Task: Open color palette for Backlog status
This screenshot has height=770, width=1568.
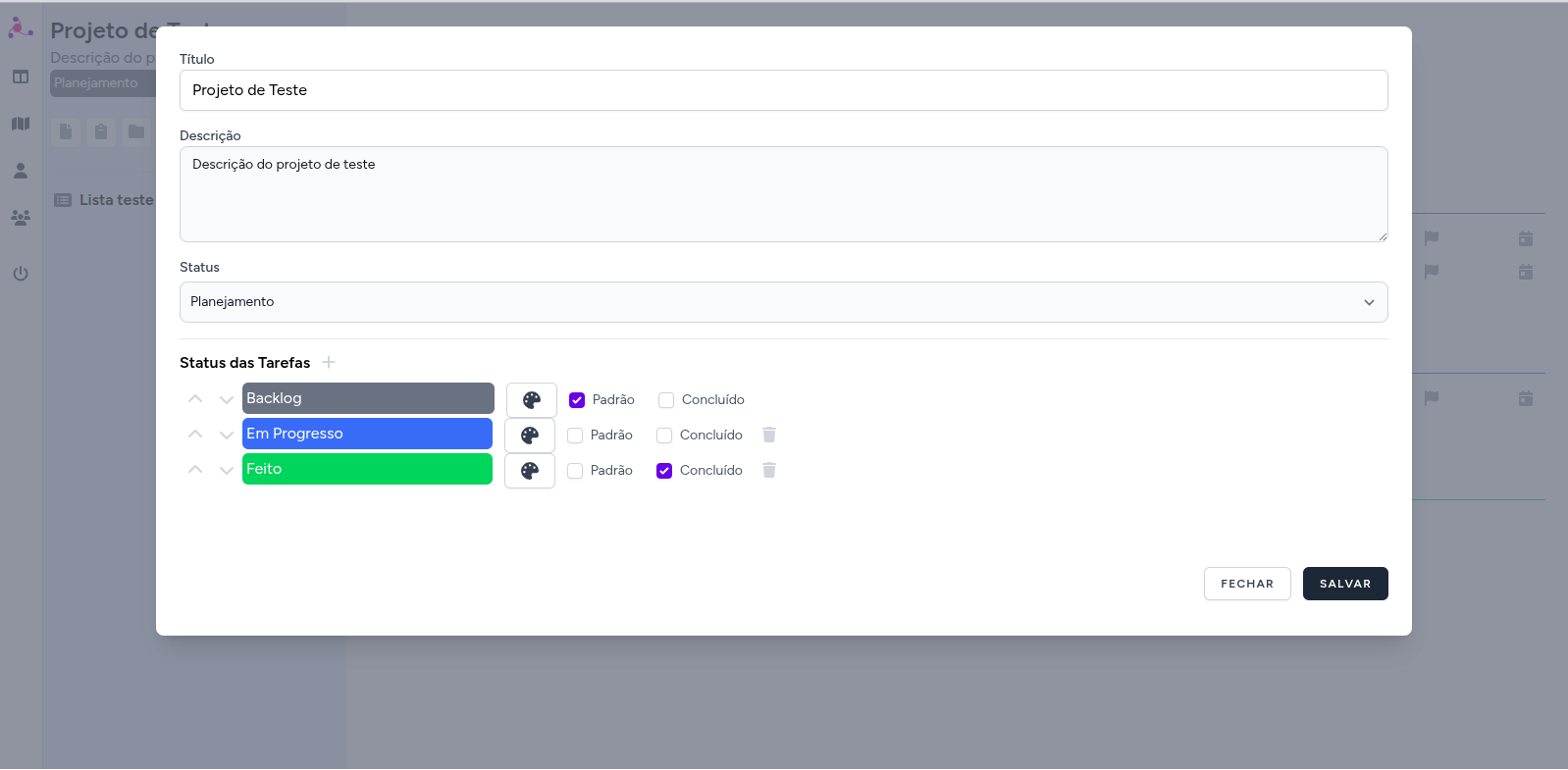Action: (532, 400)
